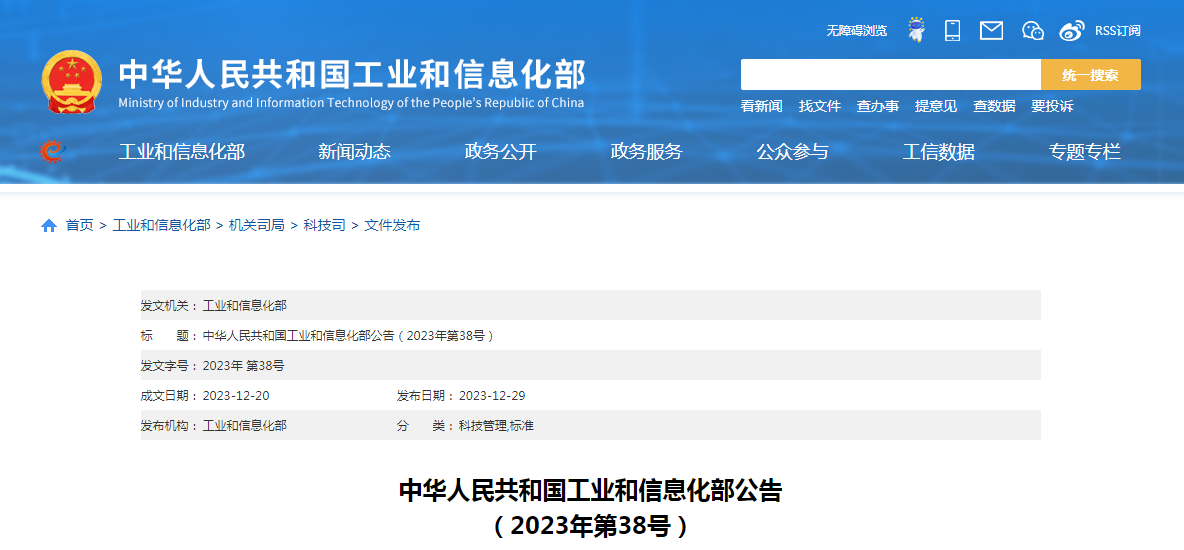Image resolution: width=1184 pixels, height=550 pixels.
Task: Click the home icon in breadcrumb
Action: 49,226
